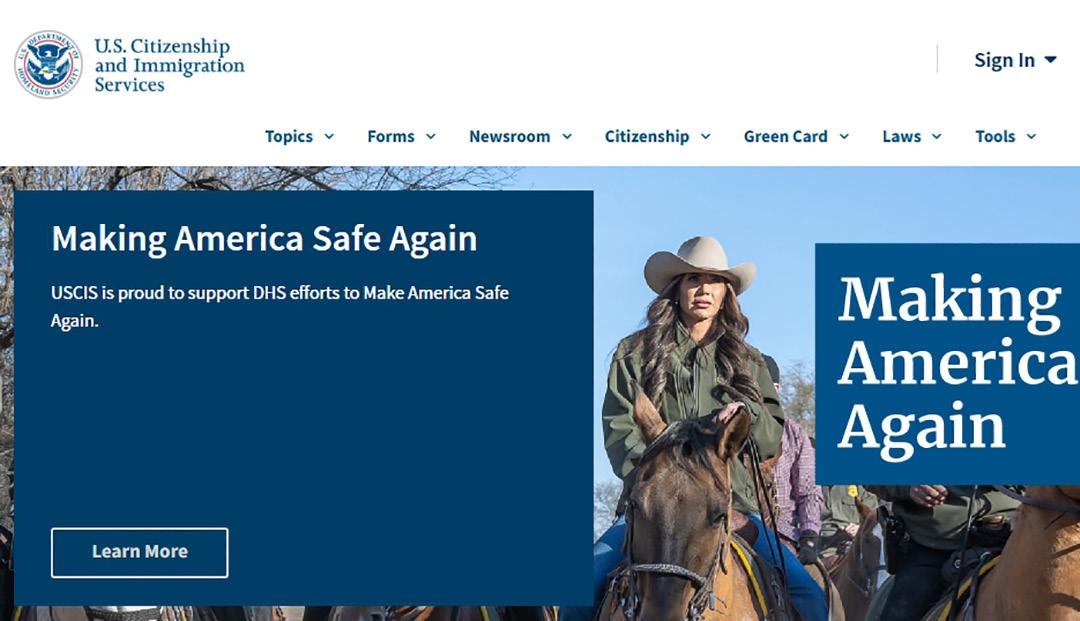Expand the chevron beside Newsroom
Image resolution: width=1080 pixels, height=621 pixels.
(x=567, y=136)
